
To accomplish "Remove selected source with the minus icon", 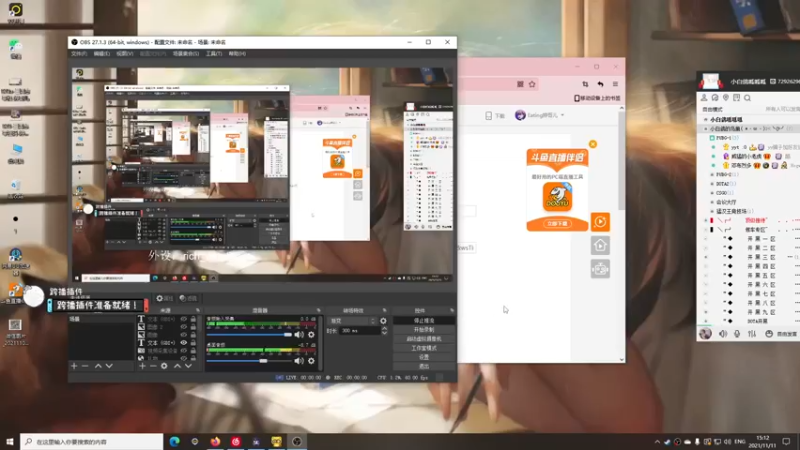I will point(153,366).
